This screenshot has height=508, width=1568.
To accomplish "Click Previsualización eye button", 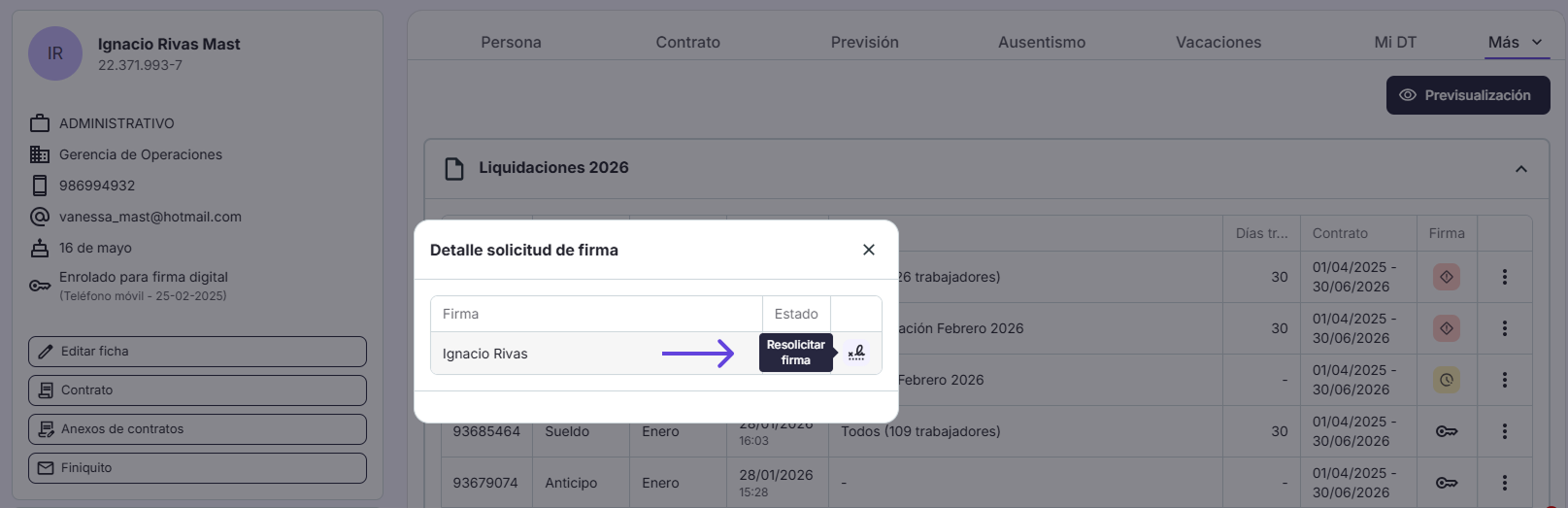I will click(x=1468, y=95).
